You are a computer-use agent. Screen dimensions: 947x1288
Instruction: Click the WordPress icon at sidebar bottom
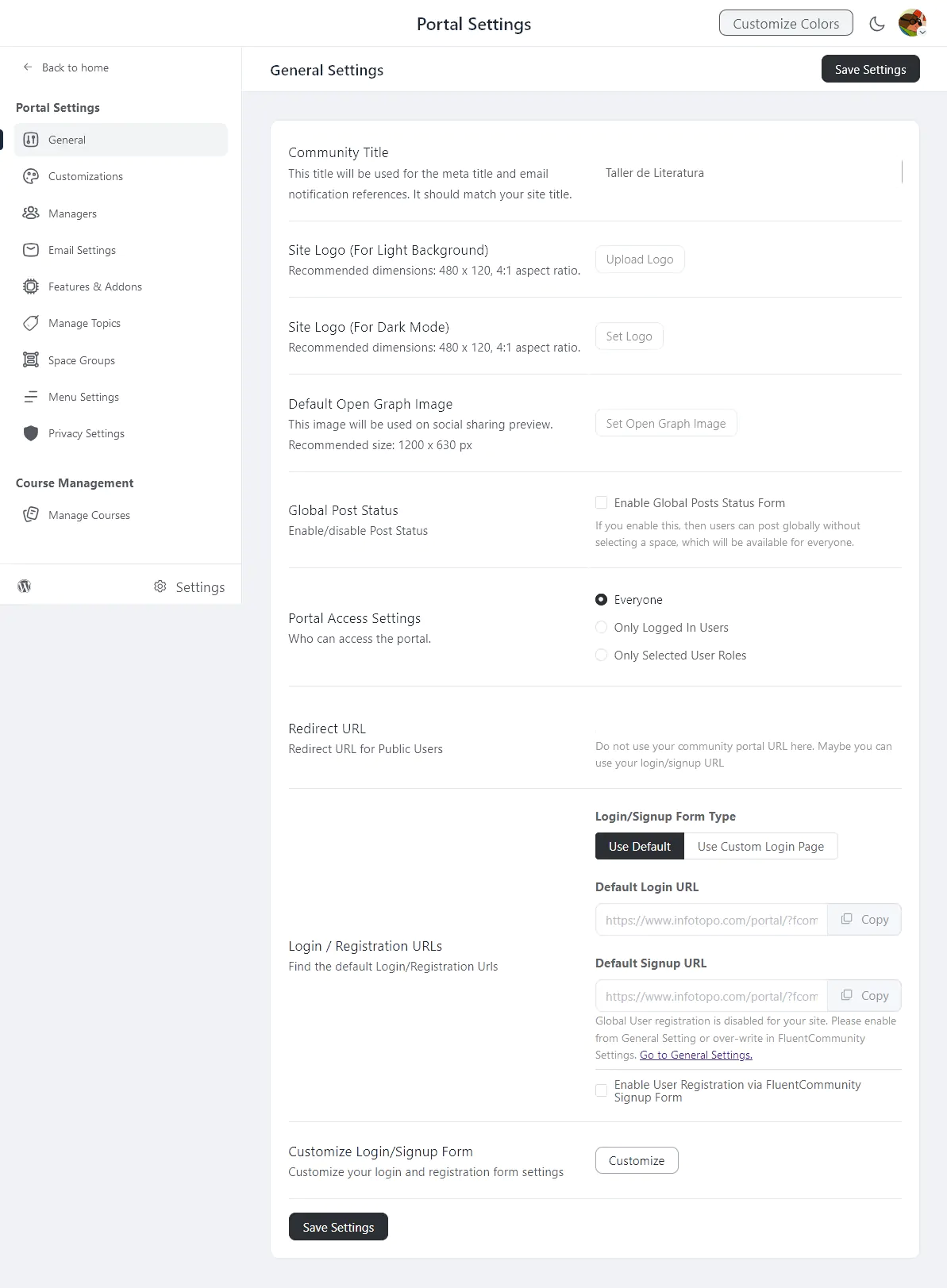coord(24,586)
